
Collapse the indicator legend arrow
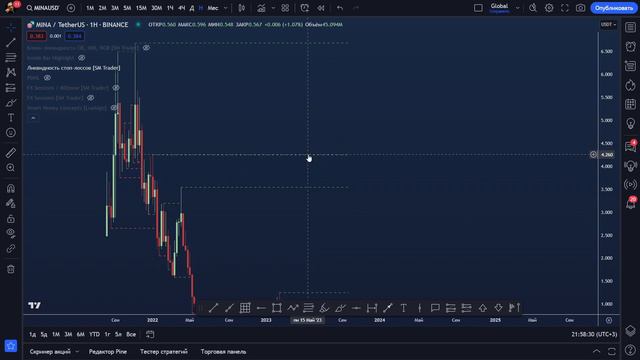pyautogui.click(x=33, y=118)
